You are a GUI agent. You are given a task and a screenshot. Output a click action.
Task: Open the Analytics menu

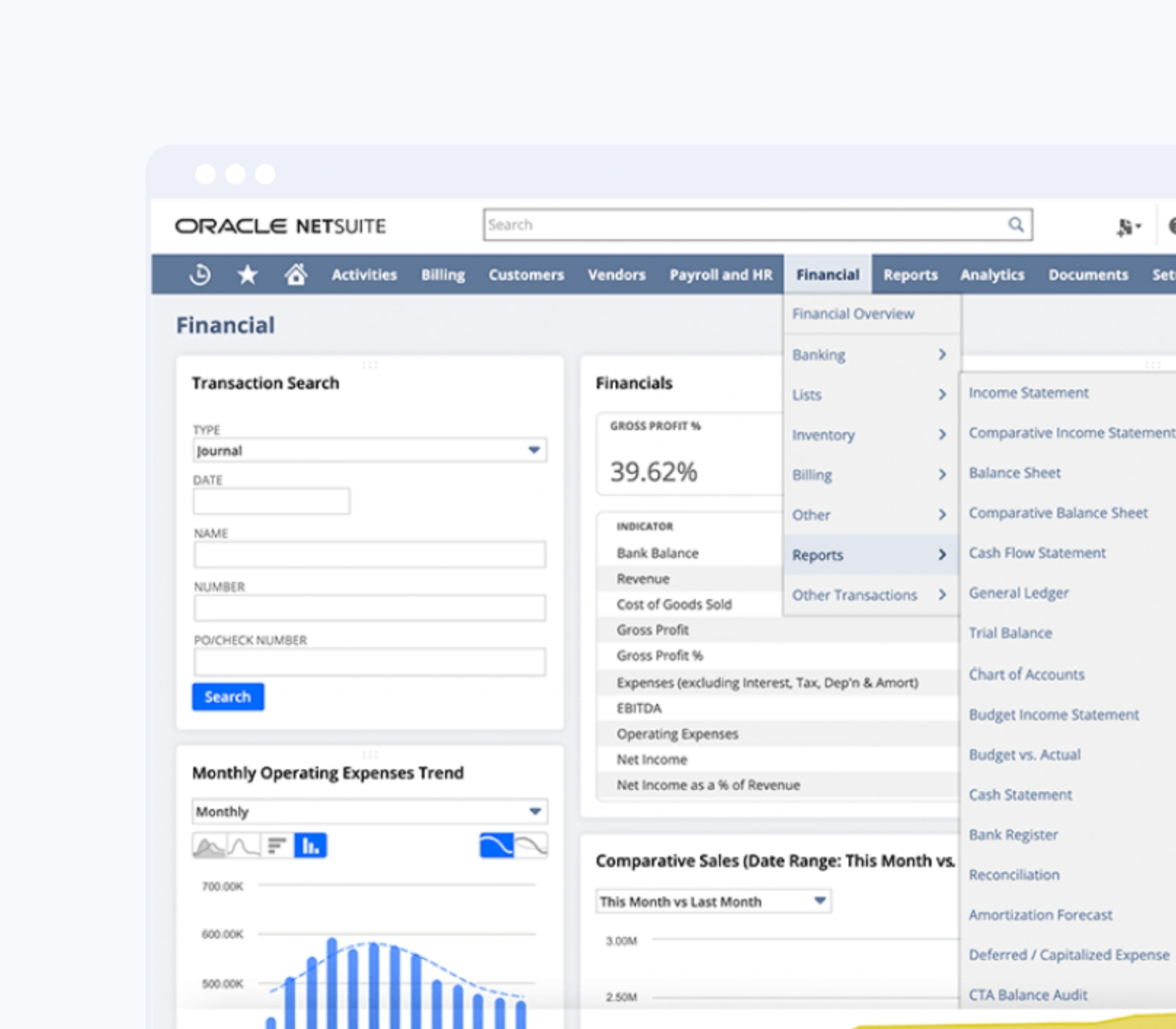pos(992,275)
